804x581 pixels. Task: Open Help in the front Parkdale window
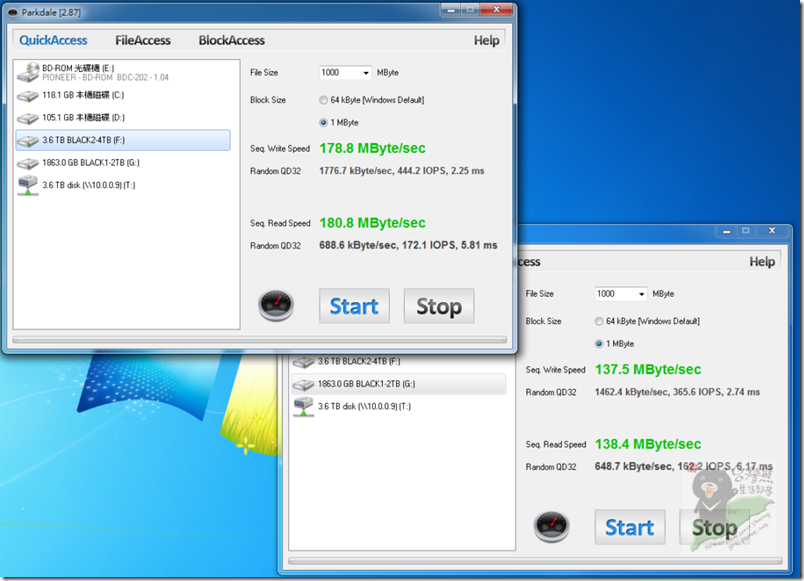pos(486,41)
